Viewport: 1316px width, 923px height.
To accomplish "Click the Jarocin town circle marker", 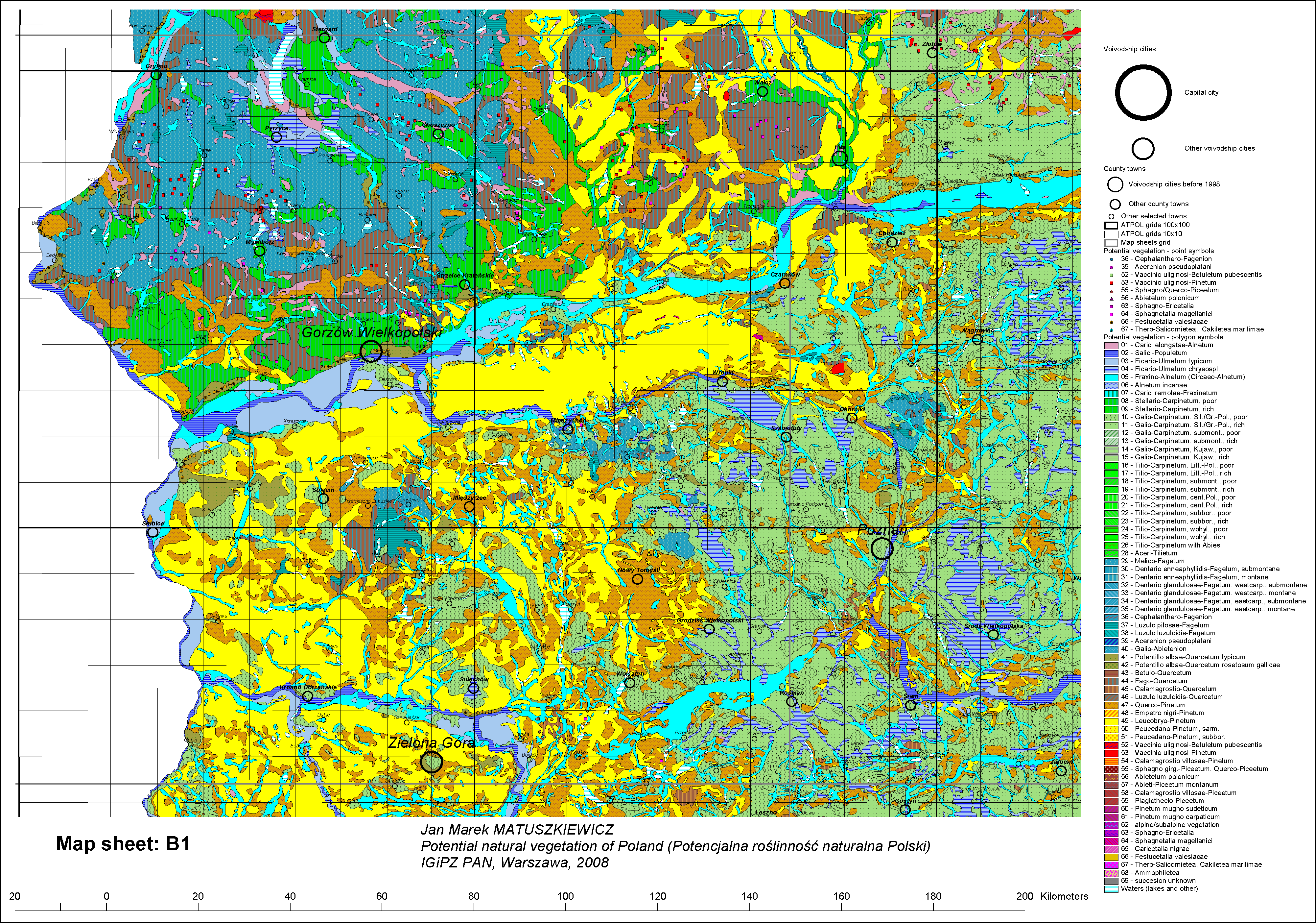I will click(x=1061, y=770).
